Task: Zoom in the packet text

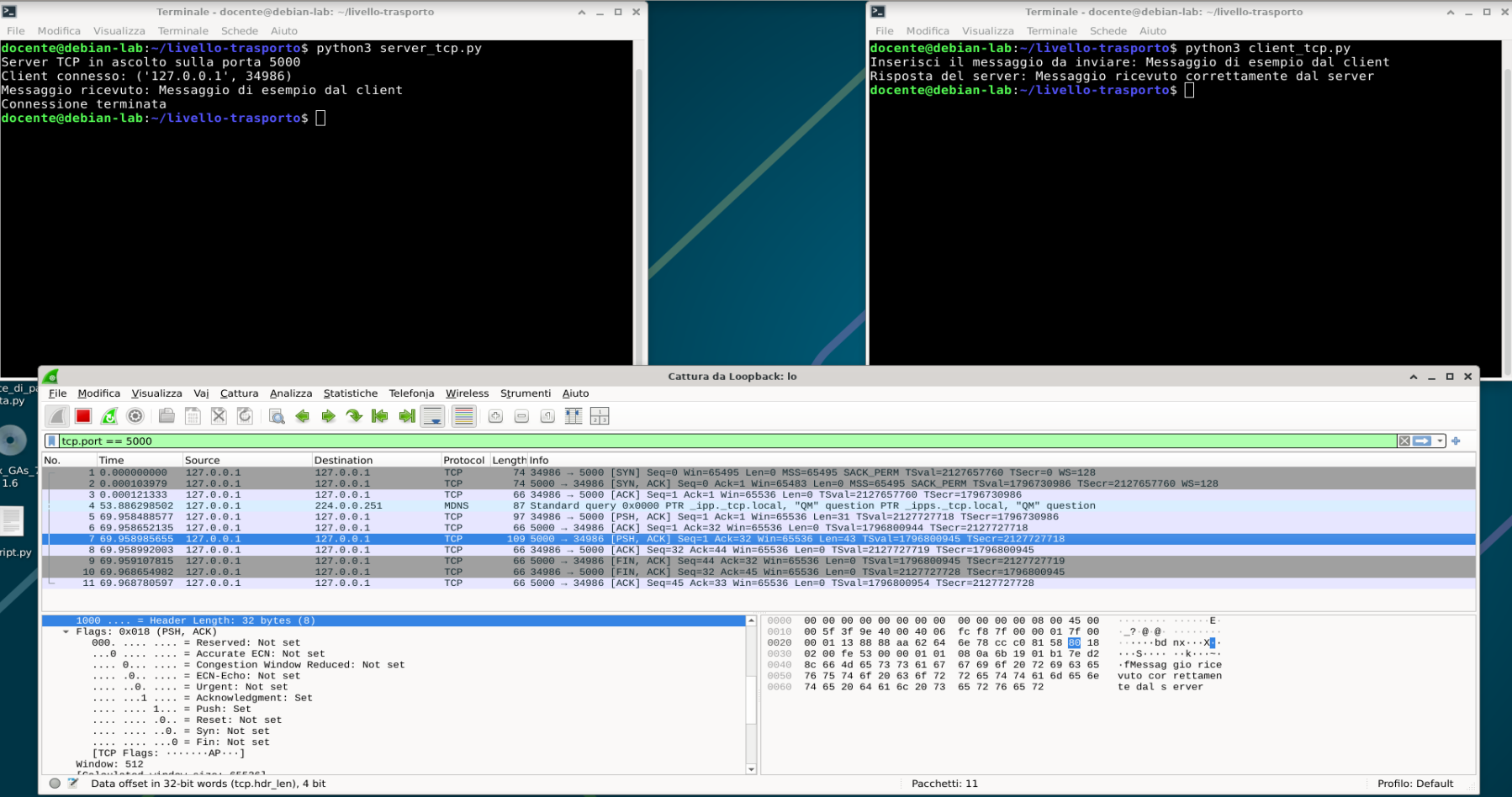Action: (495, 416)
